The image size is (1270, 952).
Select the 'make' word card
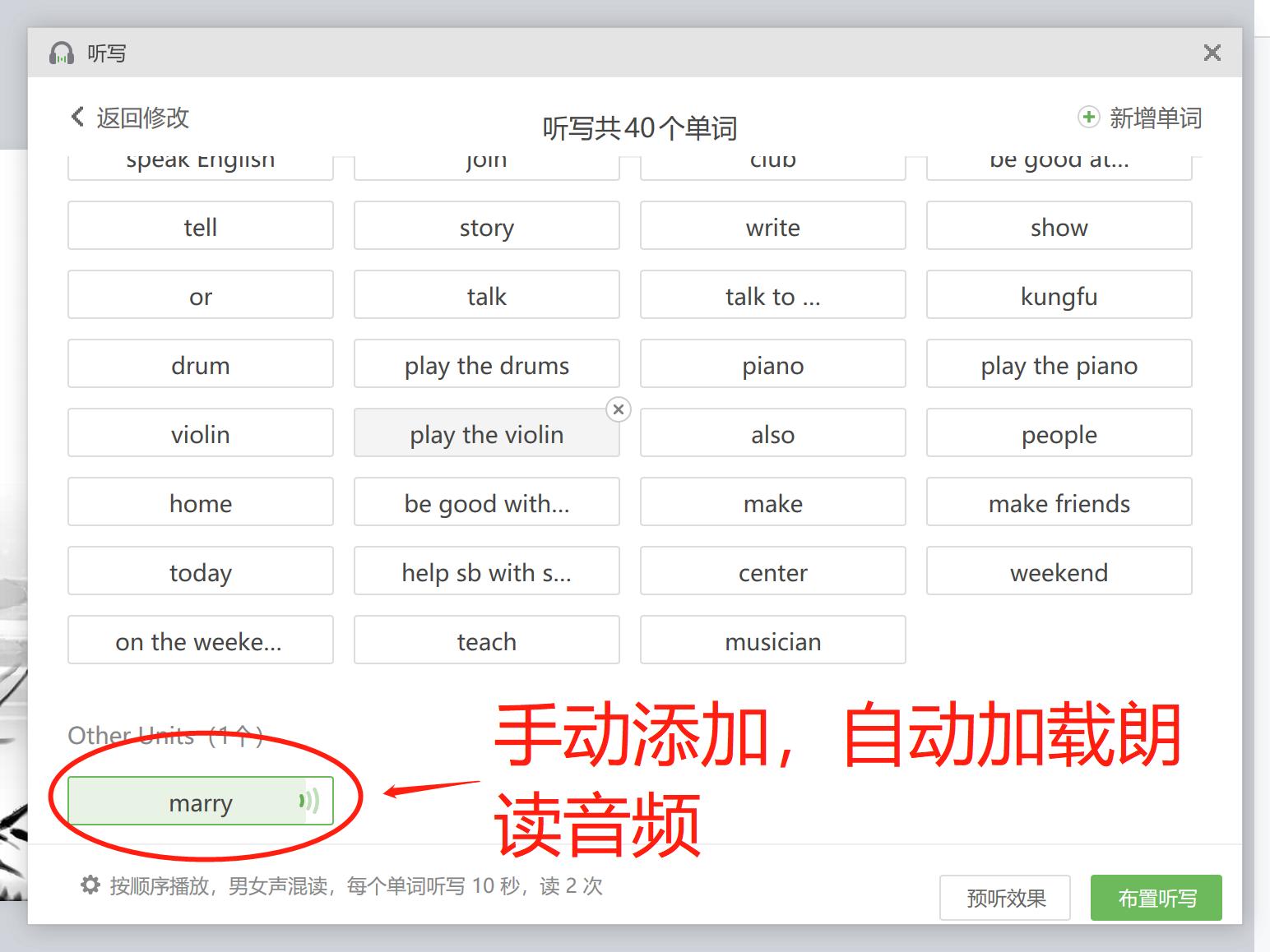(773, 501)
